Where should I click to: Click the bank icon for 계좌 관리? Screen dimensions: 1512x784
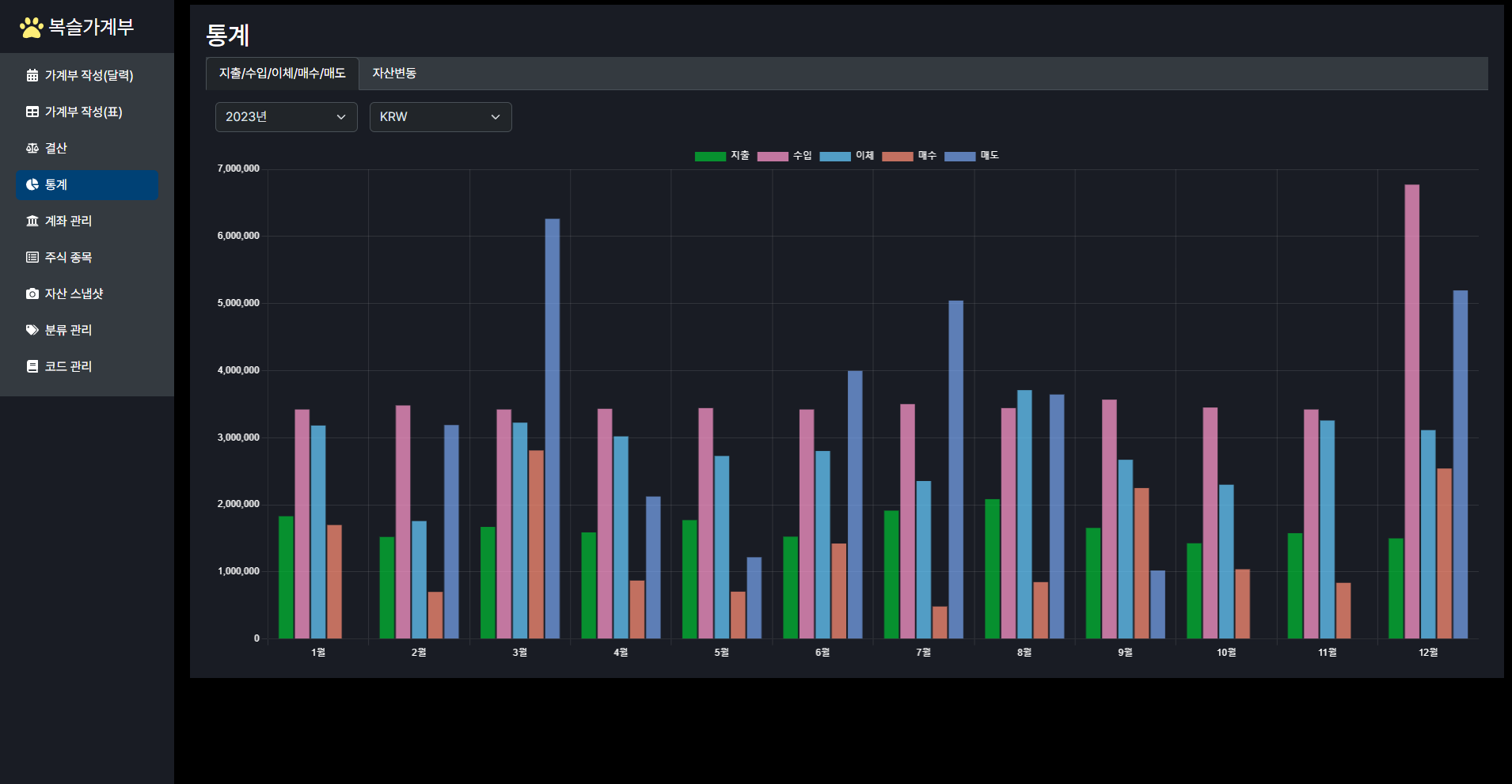[32, 221]
